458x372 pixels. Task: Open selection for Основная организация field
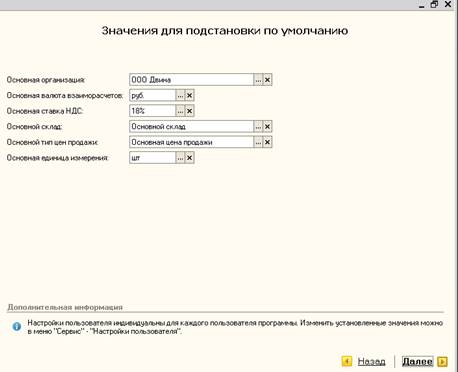258,80
